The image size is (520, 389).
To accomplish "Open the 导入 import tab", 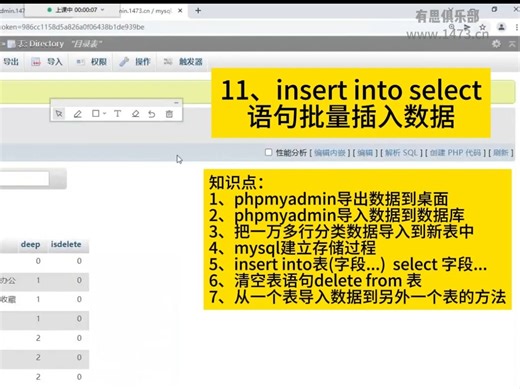I will click(x=47, y=62).
